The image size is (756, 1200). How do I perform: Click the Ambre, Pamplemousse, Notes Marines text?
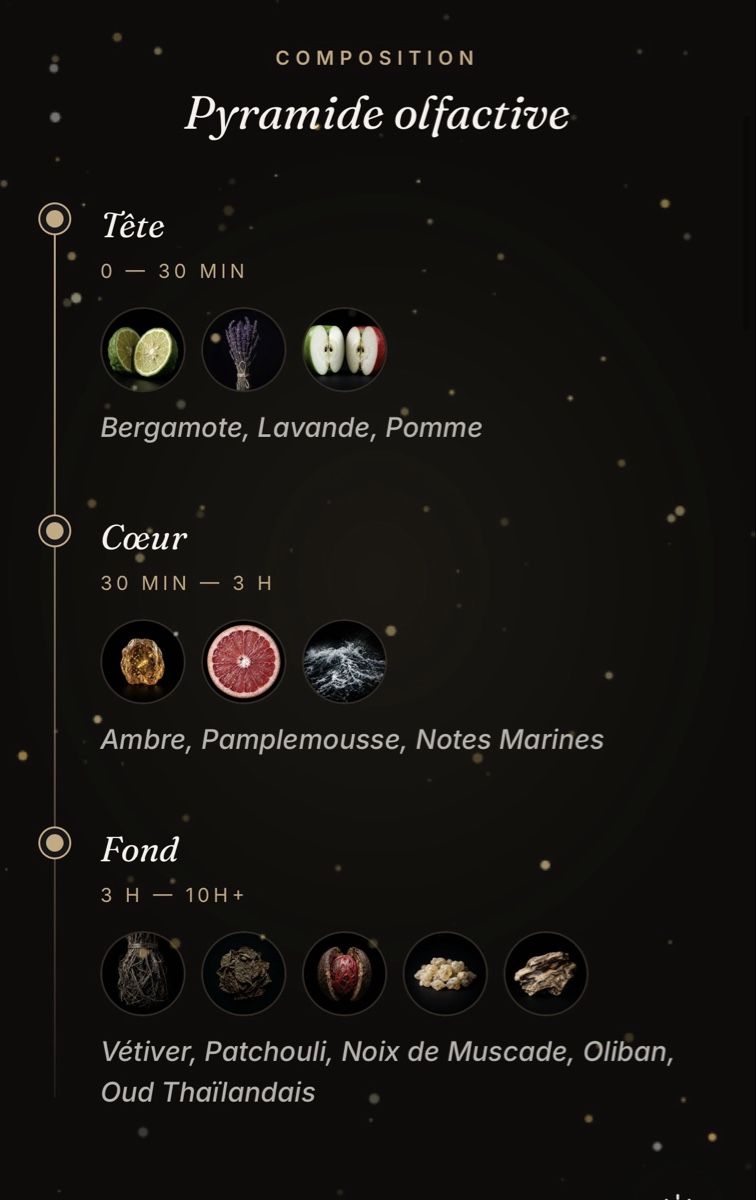(352, 740)
